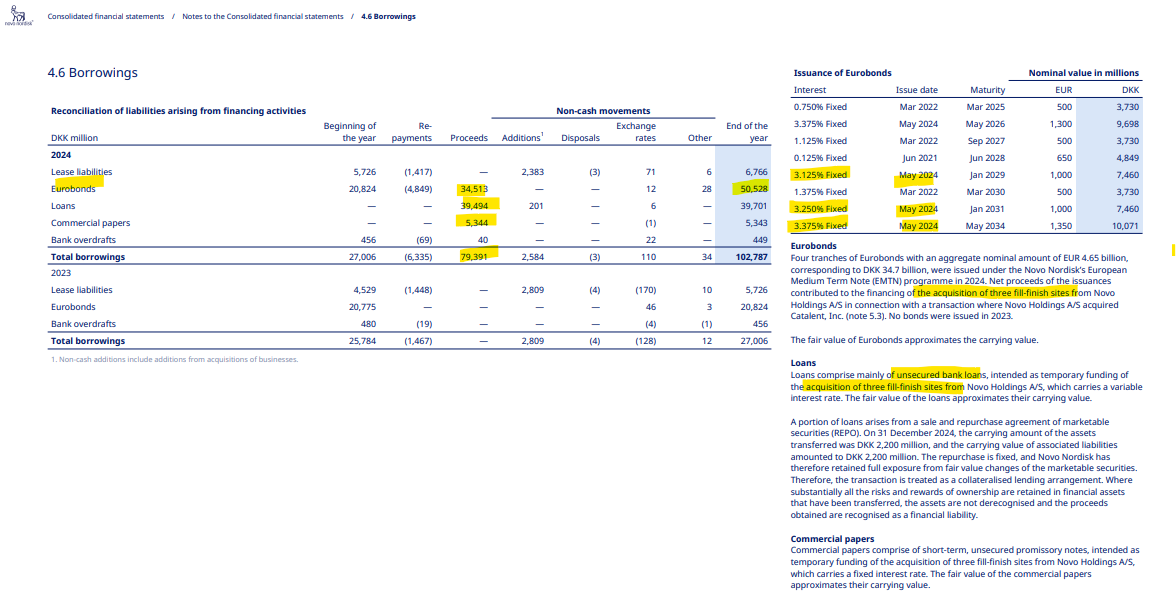Click the 4.6 Borrowings section heading
The image size is (1176, 603).
92,73
